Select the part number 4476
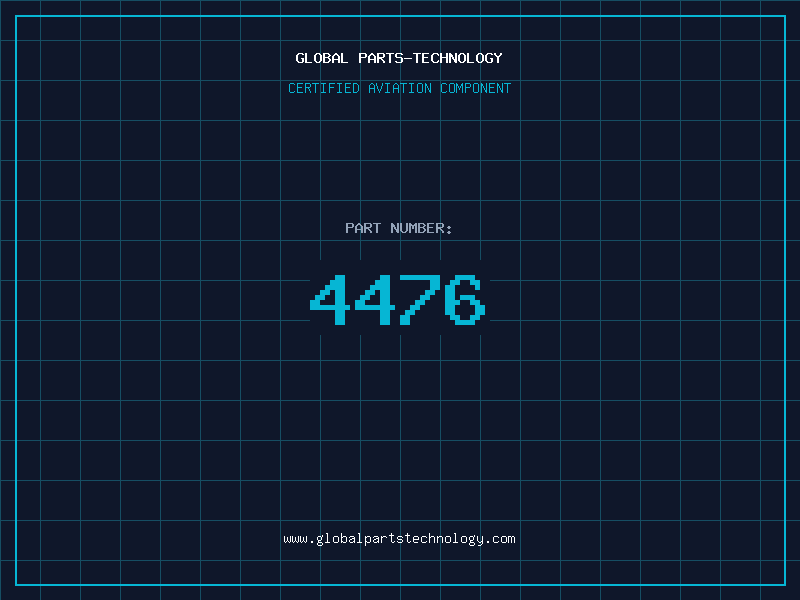Screen dimensions: 800x600 [397, 300]
